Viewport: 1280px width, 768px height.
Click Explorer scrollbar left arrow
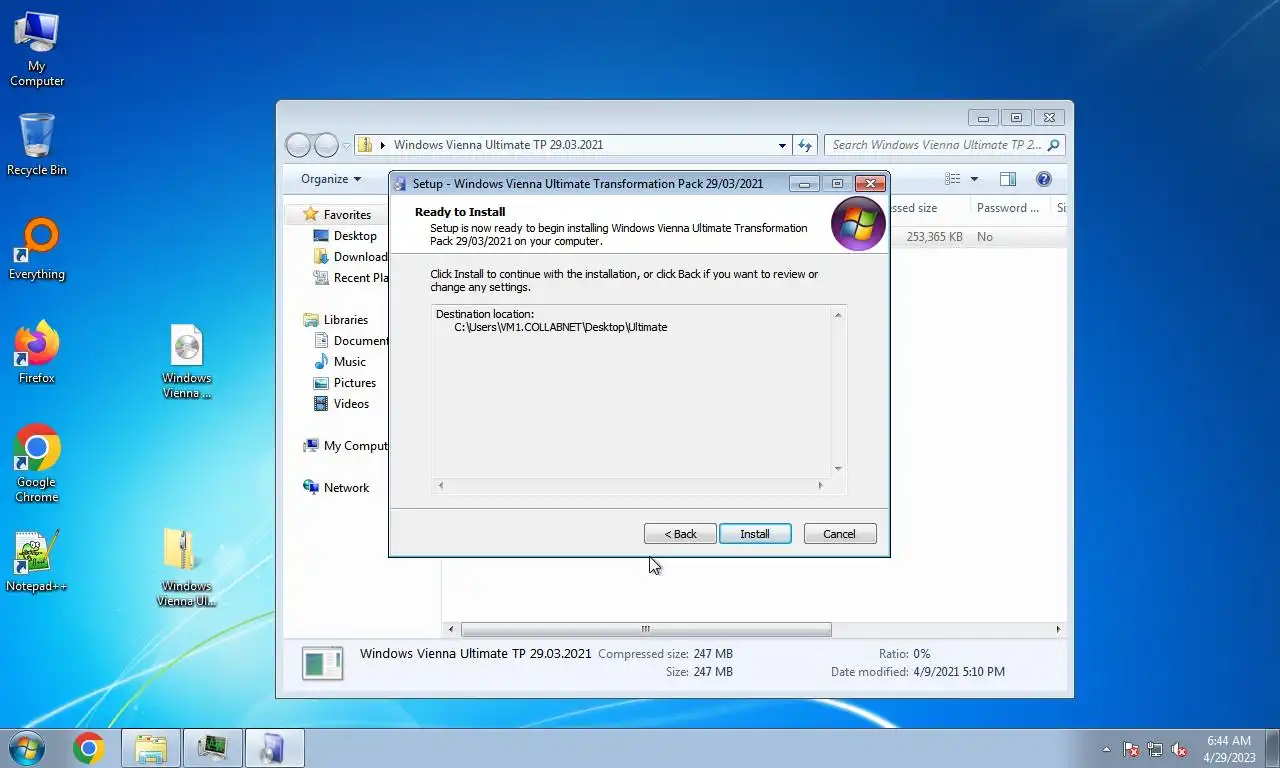451,630
